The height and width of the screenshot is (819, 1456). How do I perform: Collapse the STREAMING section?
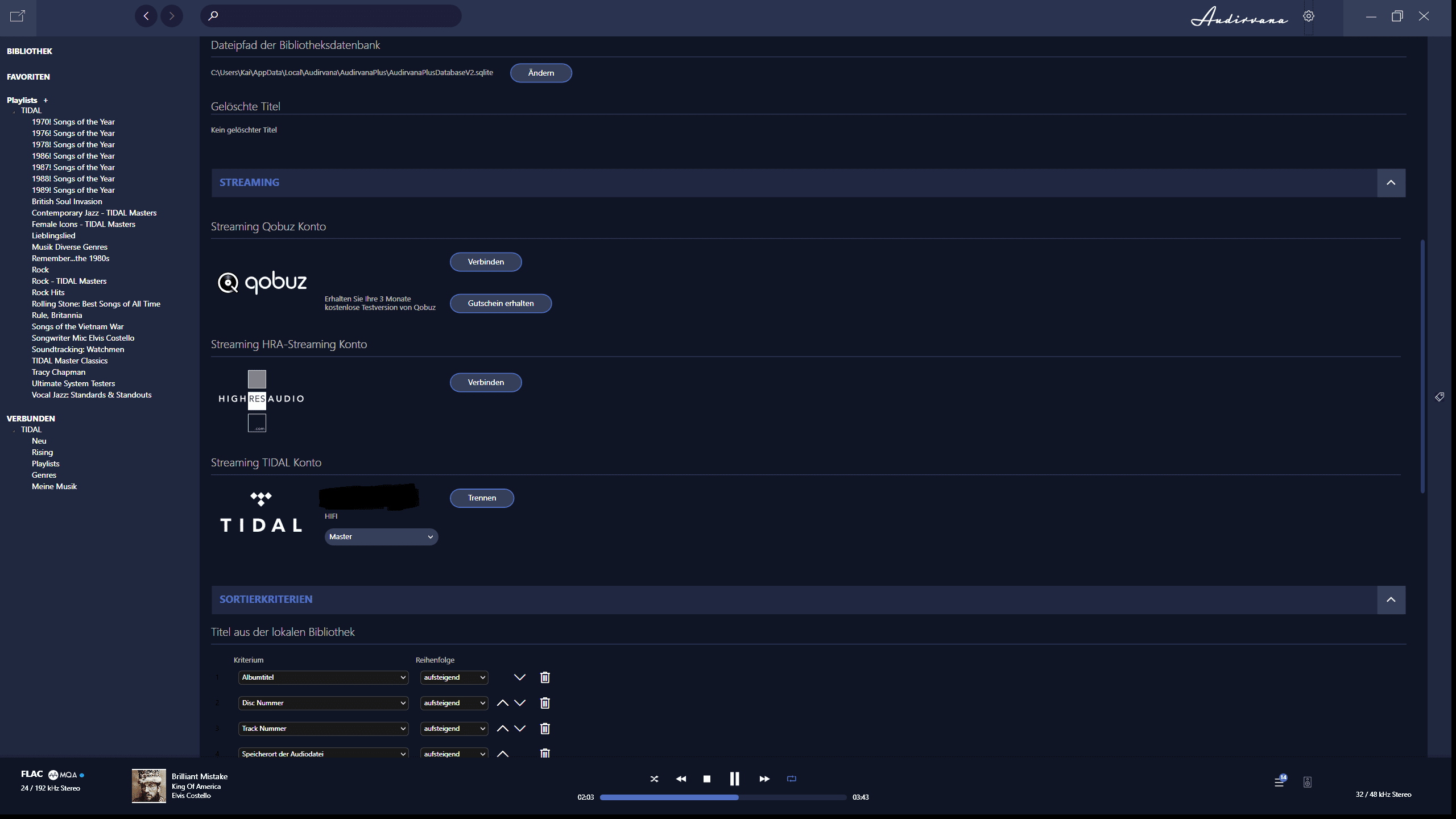click(x=1391, y=183)
